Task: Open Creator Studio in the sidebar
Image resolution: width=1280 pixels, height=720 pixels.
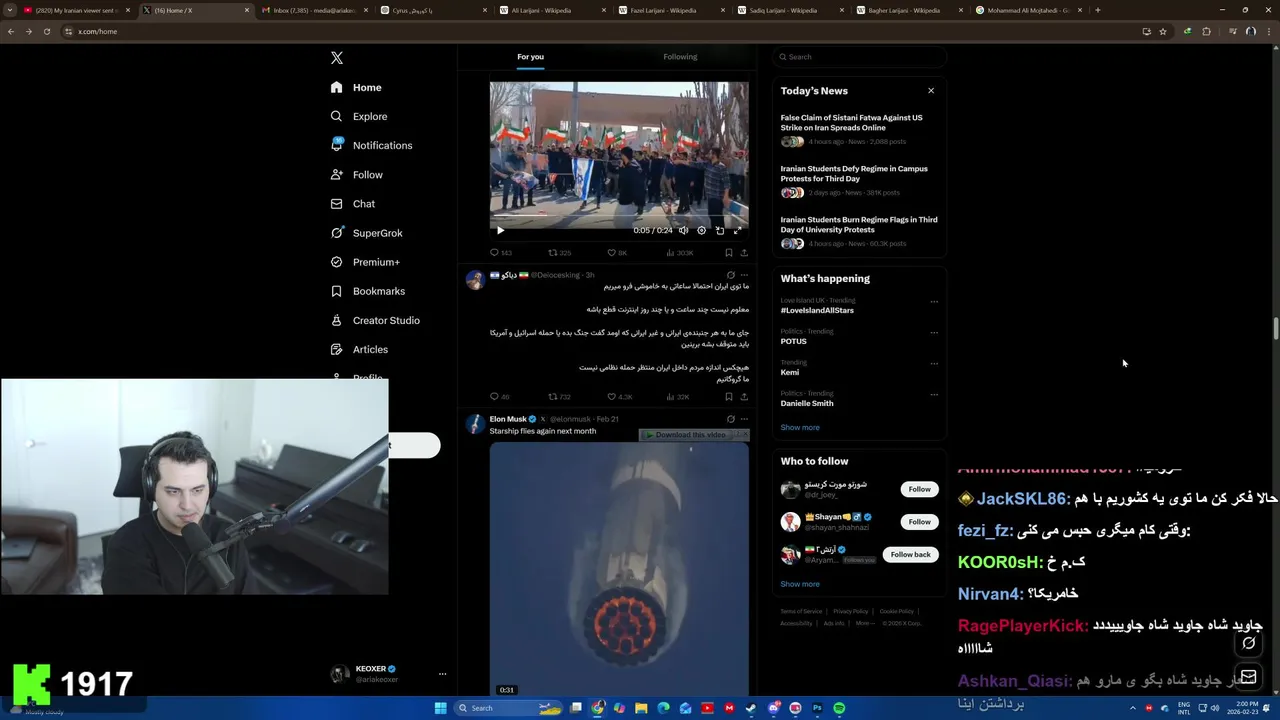Action: coord(375,320)
